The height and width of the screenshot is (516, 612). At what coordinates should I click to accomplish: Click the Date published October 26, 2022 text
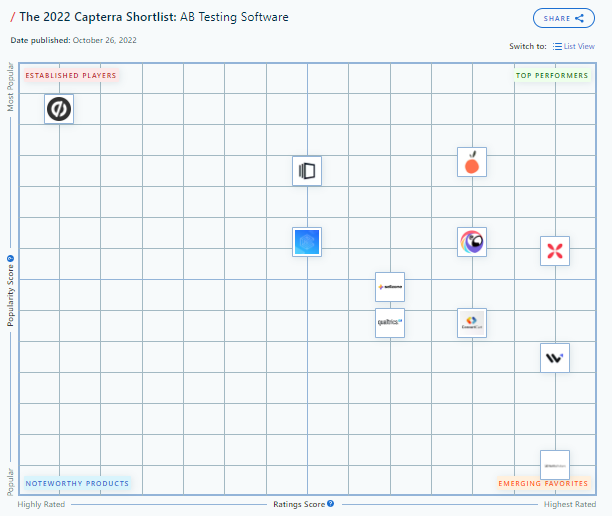(73, 40)
